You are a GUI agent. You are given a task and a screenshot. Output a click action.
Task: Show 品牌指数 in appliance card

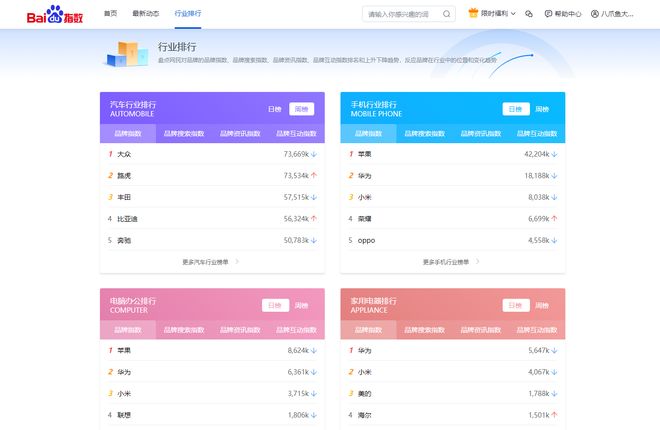[x=368, y=330]
